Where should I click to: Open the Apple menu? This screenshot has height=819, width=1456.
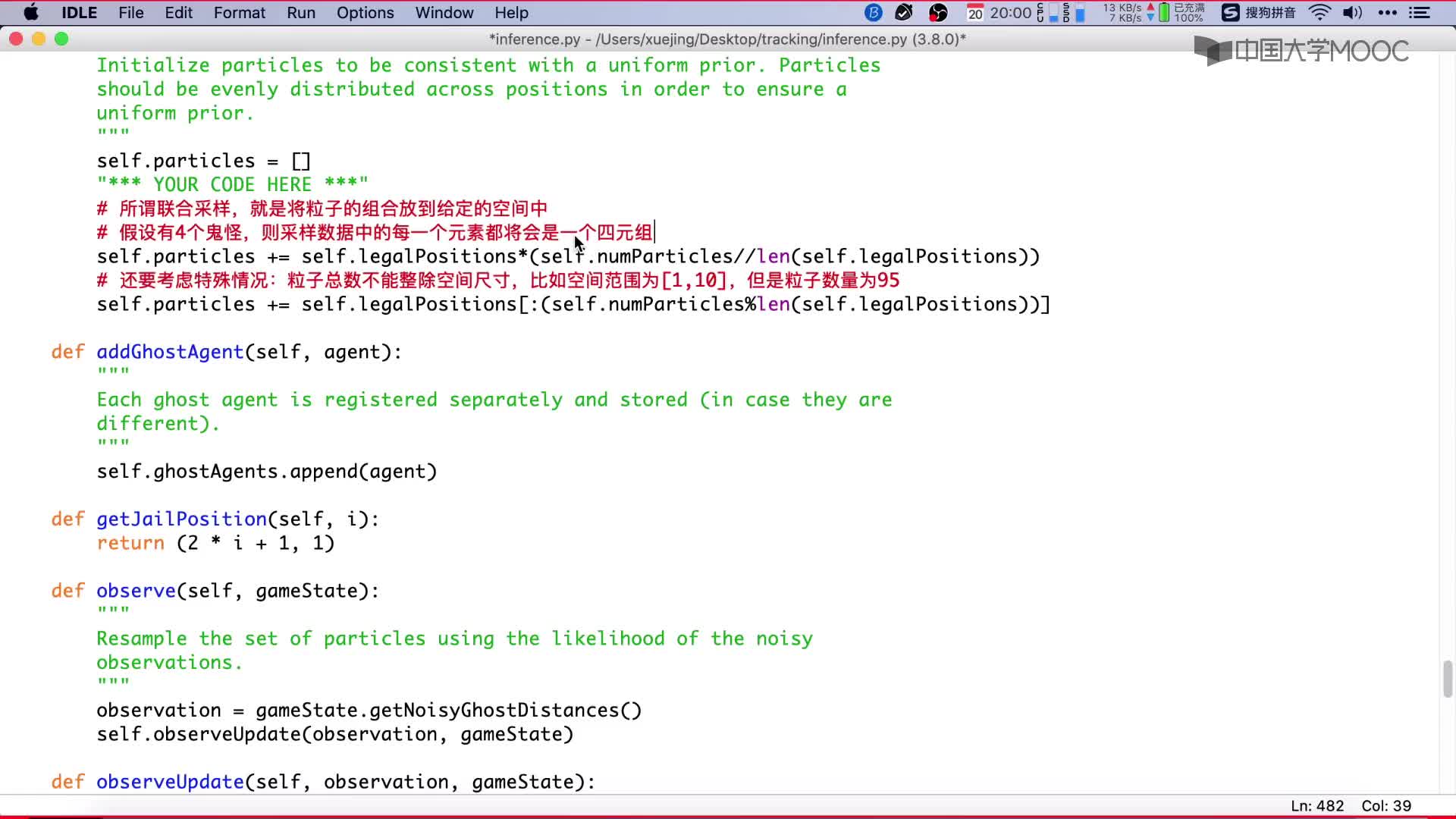coord(31,13)
